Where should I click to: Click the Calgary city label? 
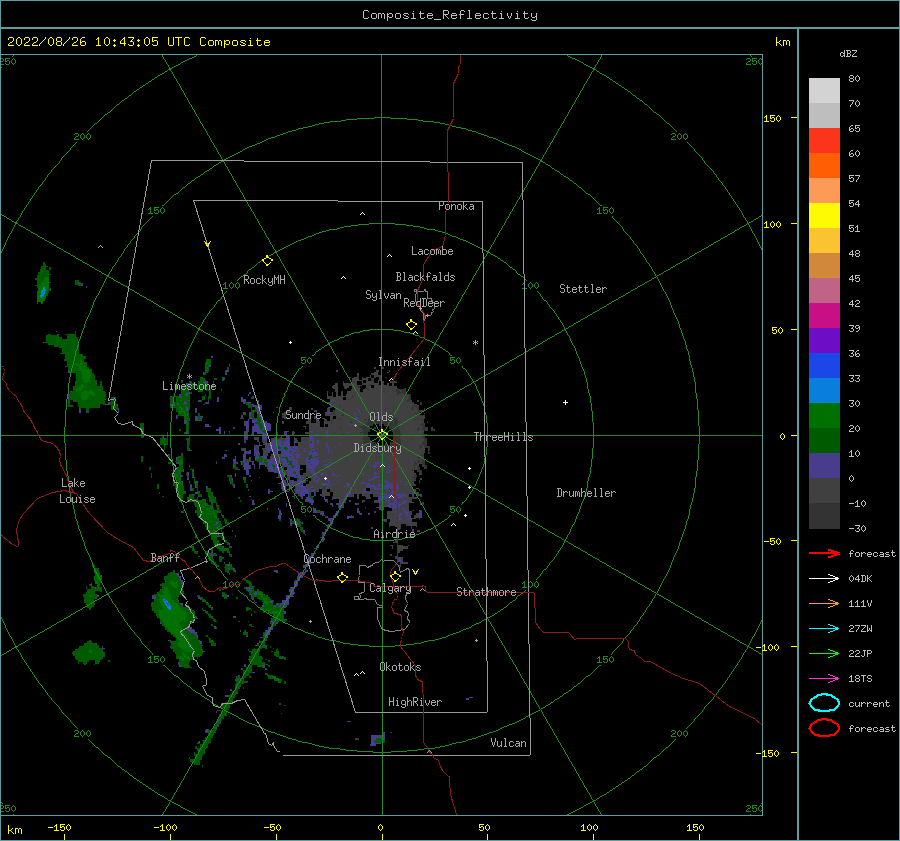(390, 588)
